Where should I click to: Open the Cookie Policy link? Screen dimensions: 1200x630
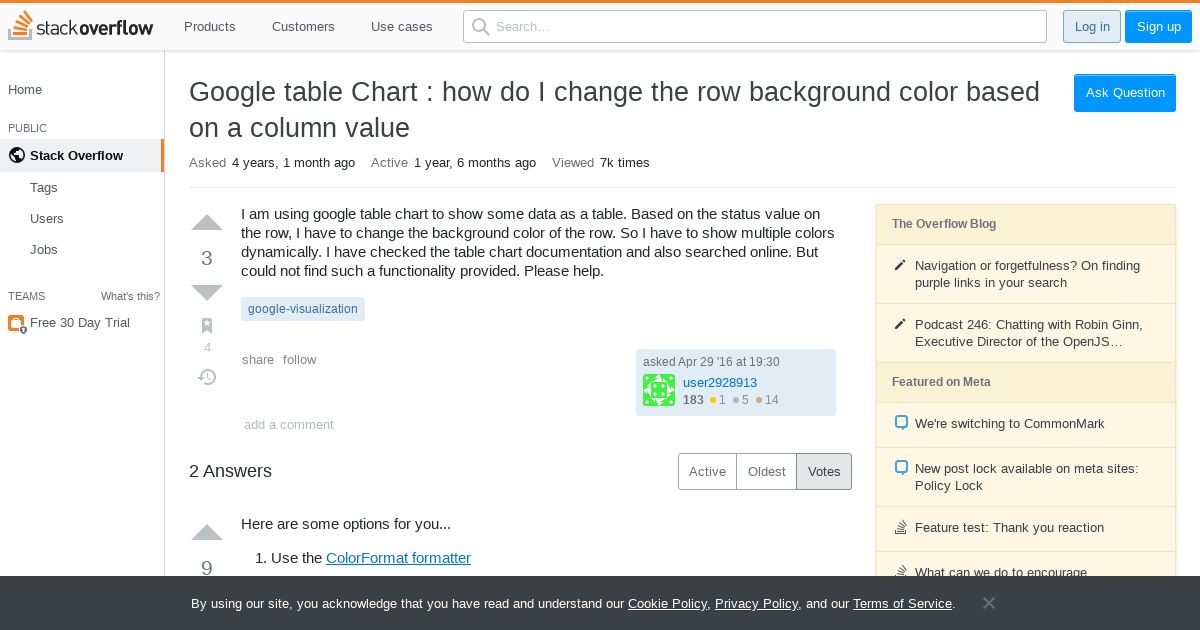pos(668,604)
